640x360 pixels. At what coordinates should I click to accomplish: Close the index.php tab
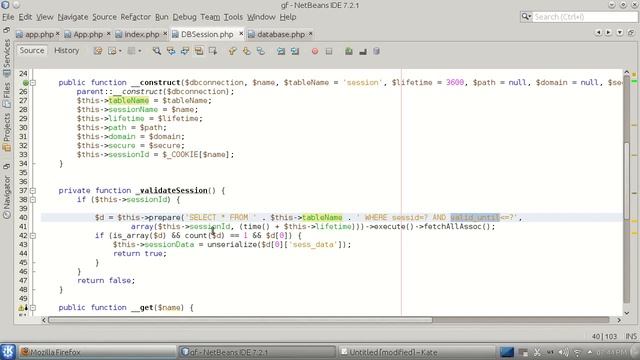click(165, 33)
